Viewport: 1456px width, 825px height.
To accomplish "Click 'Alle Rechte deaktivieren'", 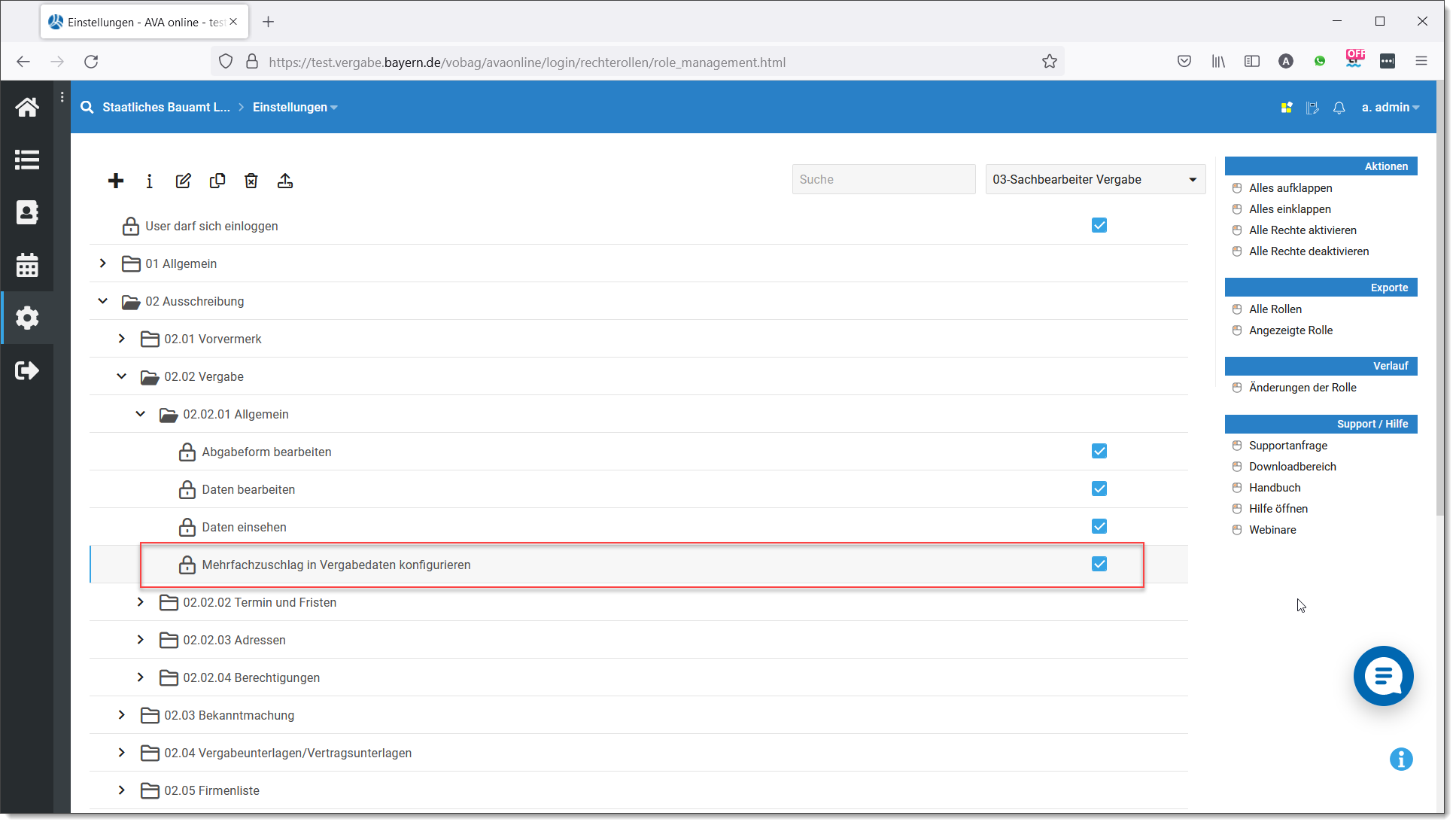I will [x=1309, y=251].
